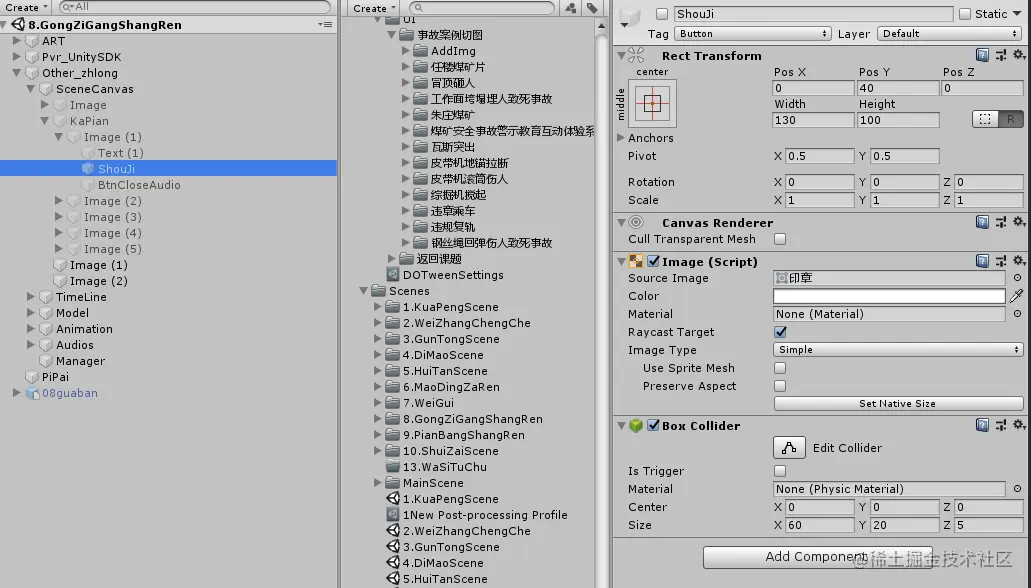Click the GameObject cube icon in Inspector
The height and width of the screenshot is (588, 1031).
630,17
